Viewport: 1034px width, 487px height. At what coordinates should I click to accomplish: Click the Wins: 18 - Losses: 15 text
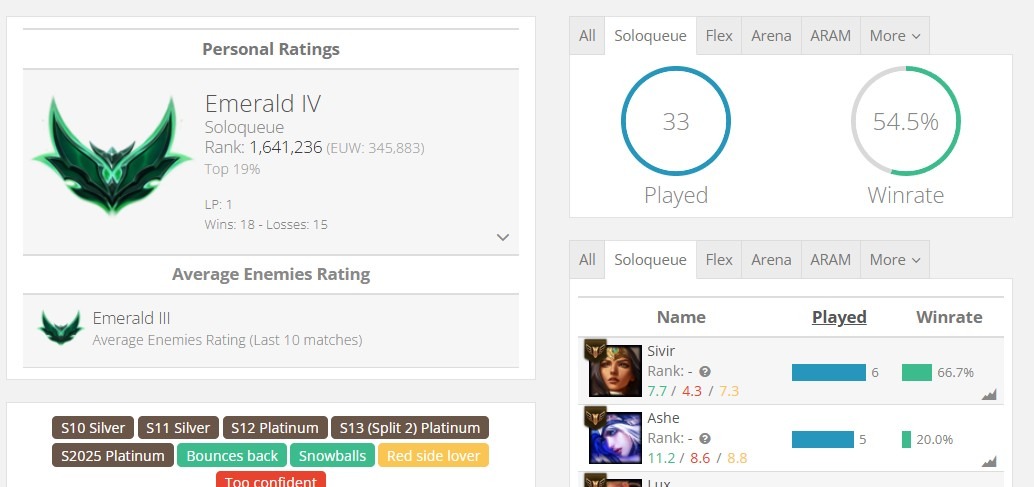(x=266, y=225)
